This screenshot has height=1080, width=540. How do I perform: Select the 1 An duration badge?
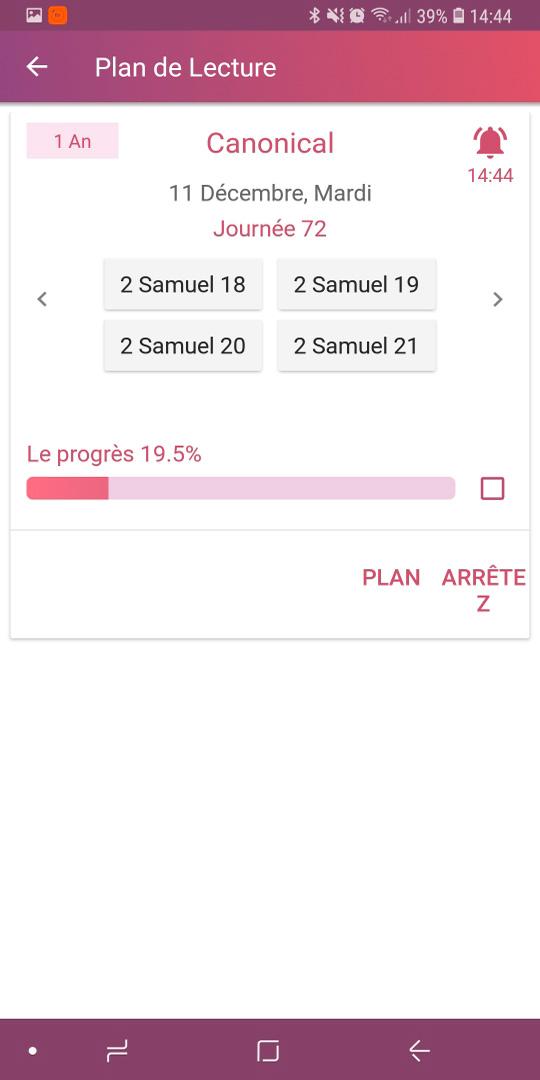coord(72,141)
